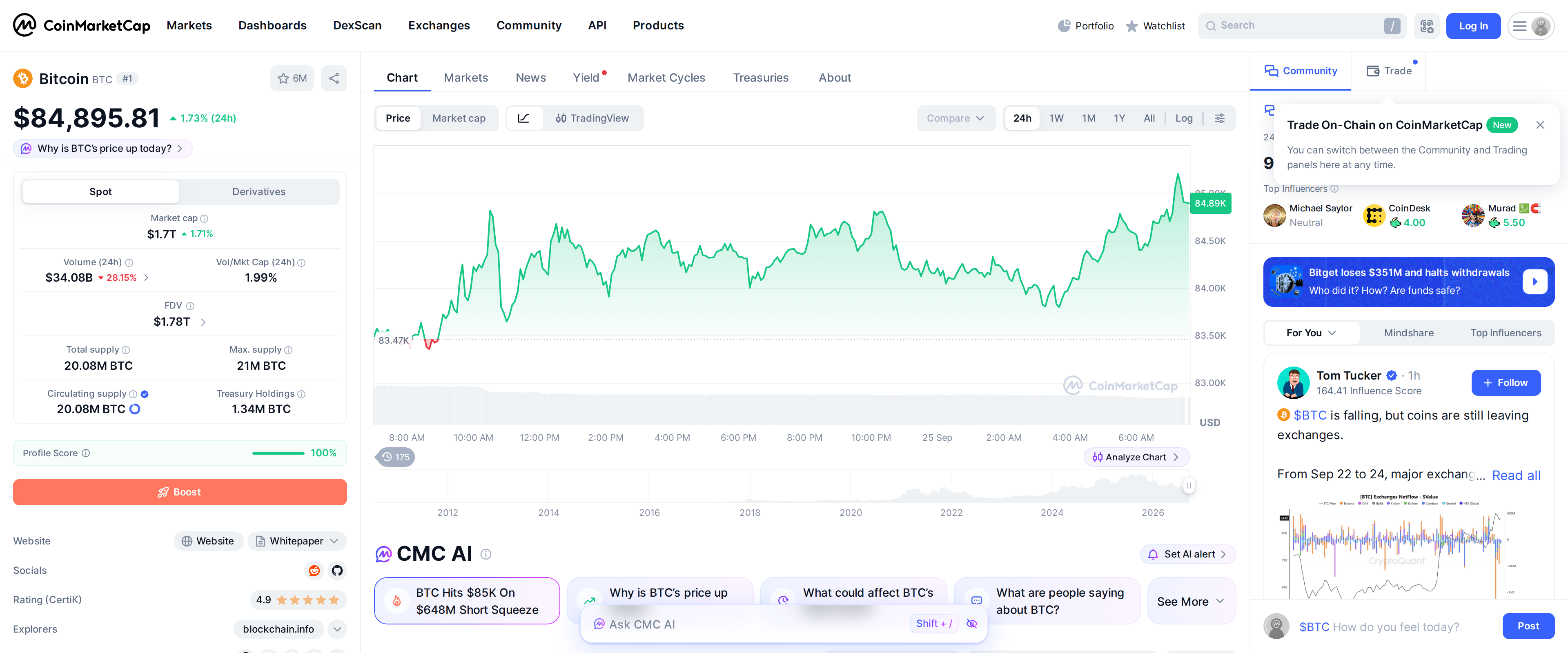Expand Volume (24h) details chevron
Viewport: 1568px width, 653px height.
[x=146, y=278]
